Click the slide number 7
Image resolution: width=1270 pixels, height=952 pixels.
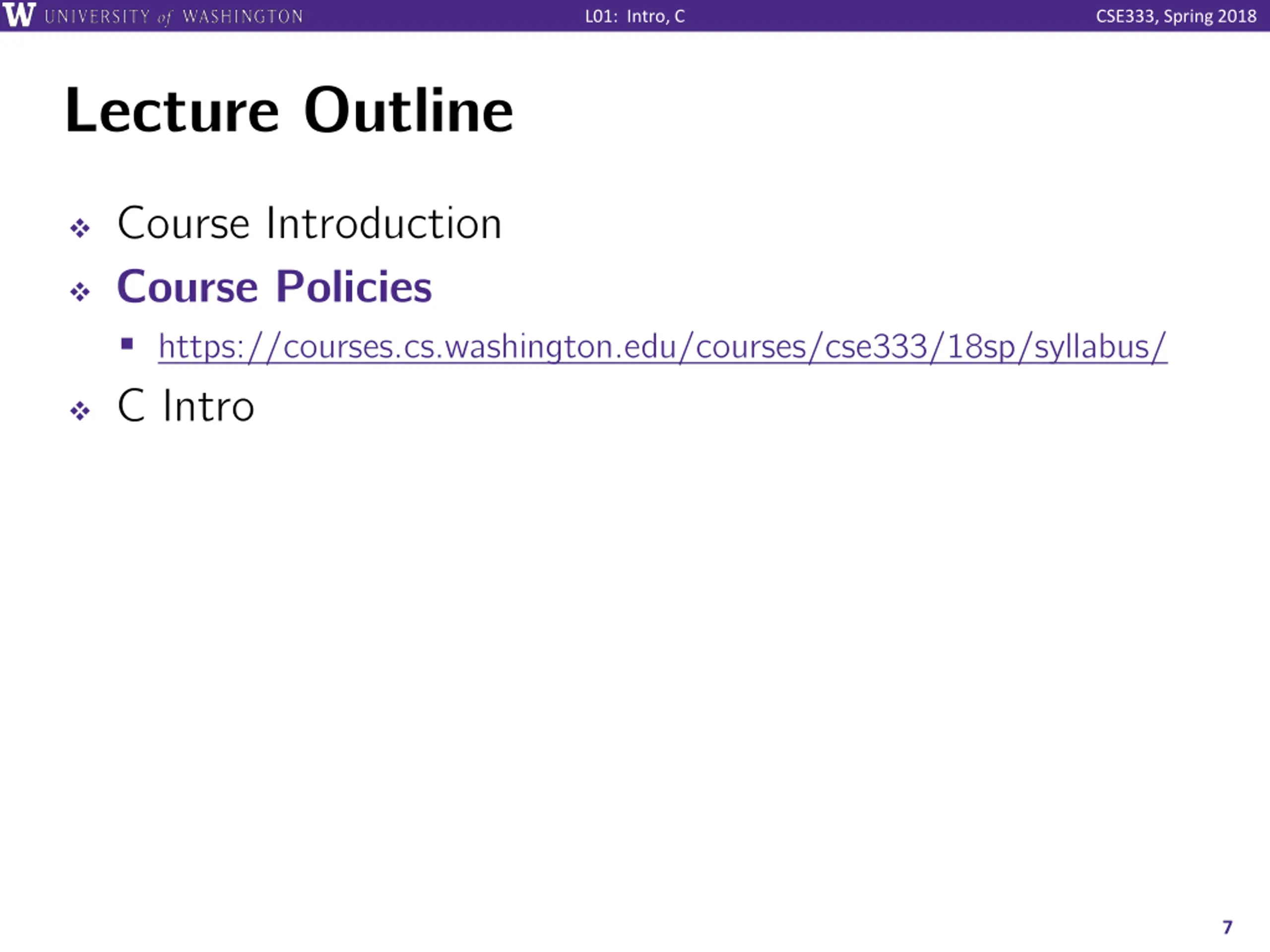[1227, 927]
